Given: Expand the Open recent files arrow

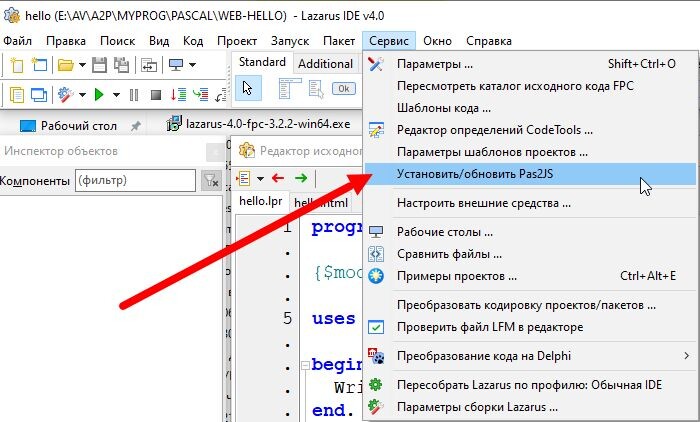Looking at the screenshot, I should [x=83, y=65].
